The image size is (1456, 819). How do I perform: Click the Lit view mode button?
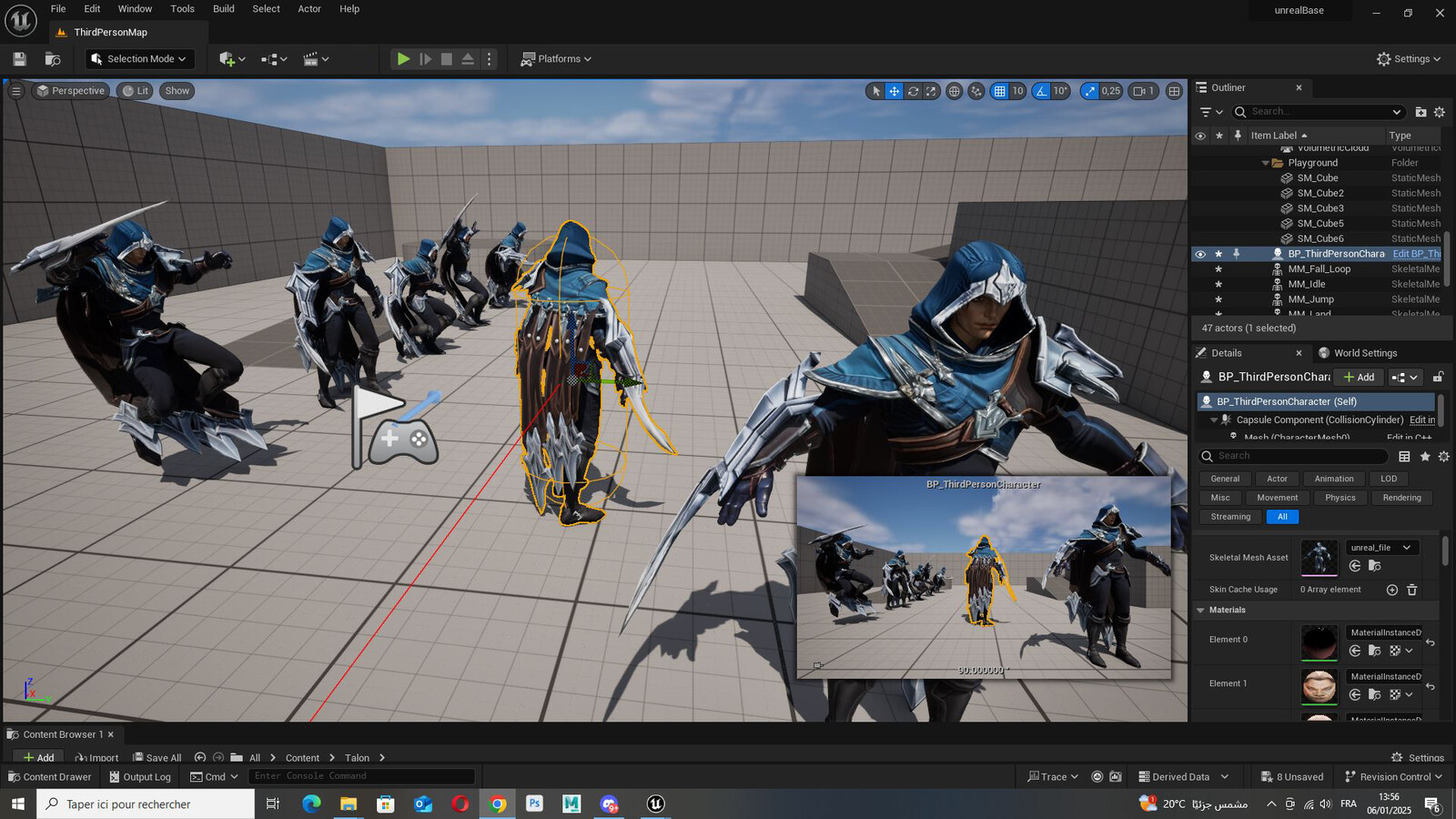[136, 91]
